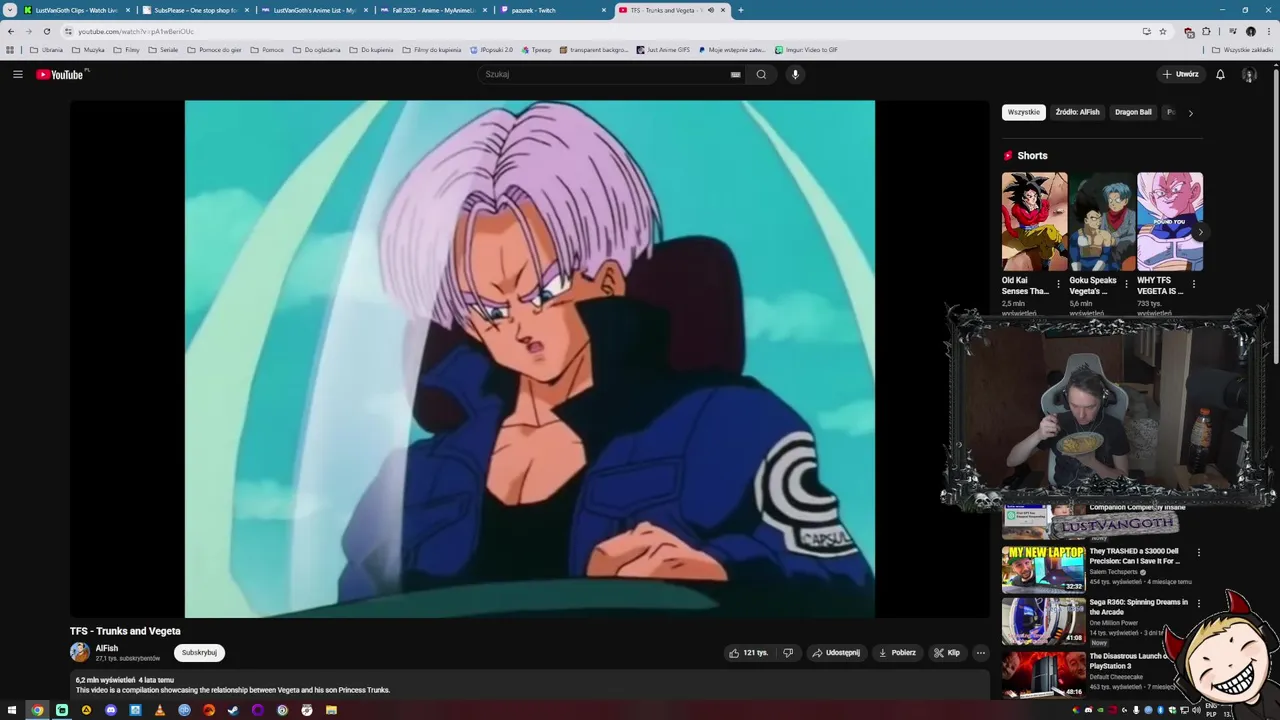Like the video showing 121 tys.
The height and width of the screenshot is (720, 1280).
pyautogui.click(x=749, y=653)
